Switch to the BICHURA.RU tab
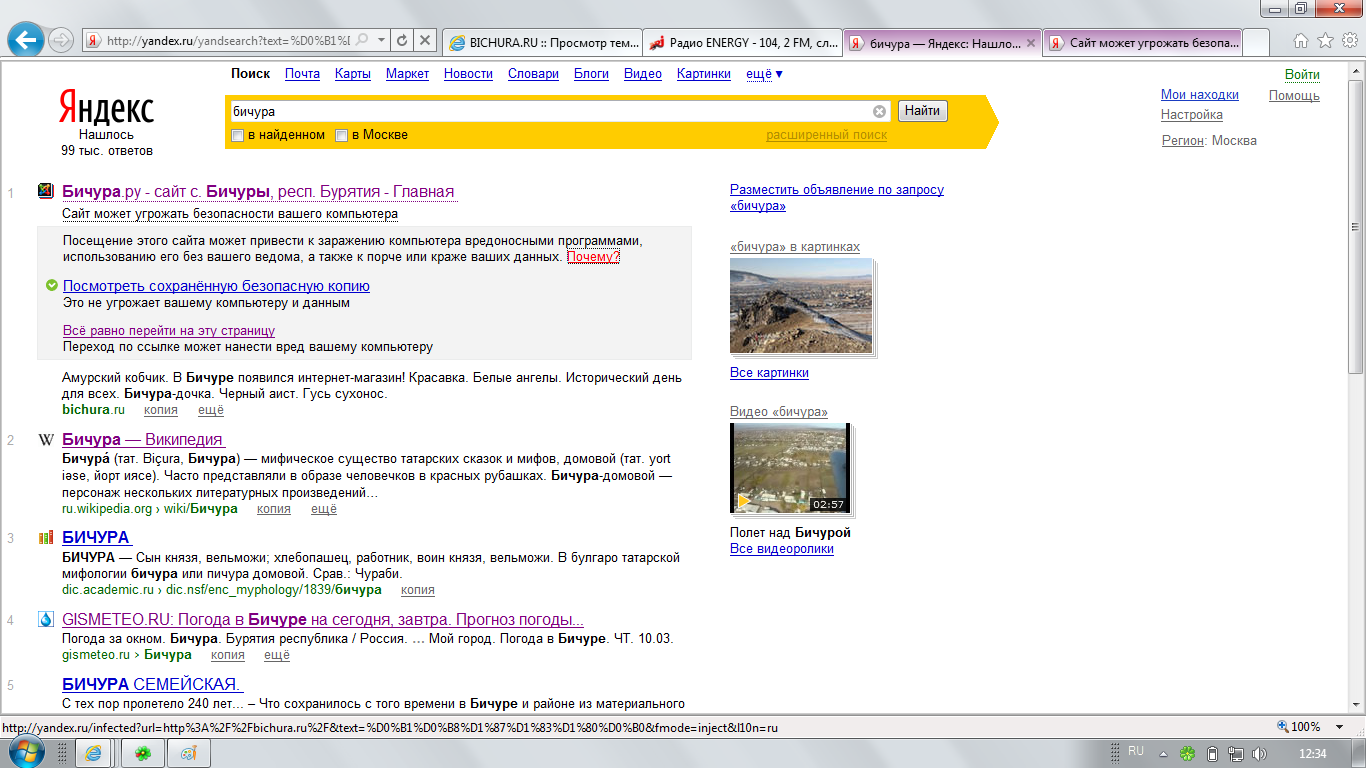This screenshot has width=1366, height=768. pos(541,43)
